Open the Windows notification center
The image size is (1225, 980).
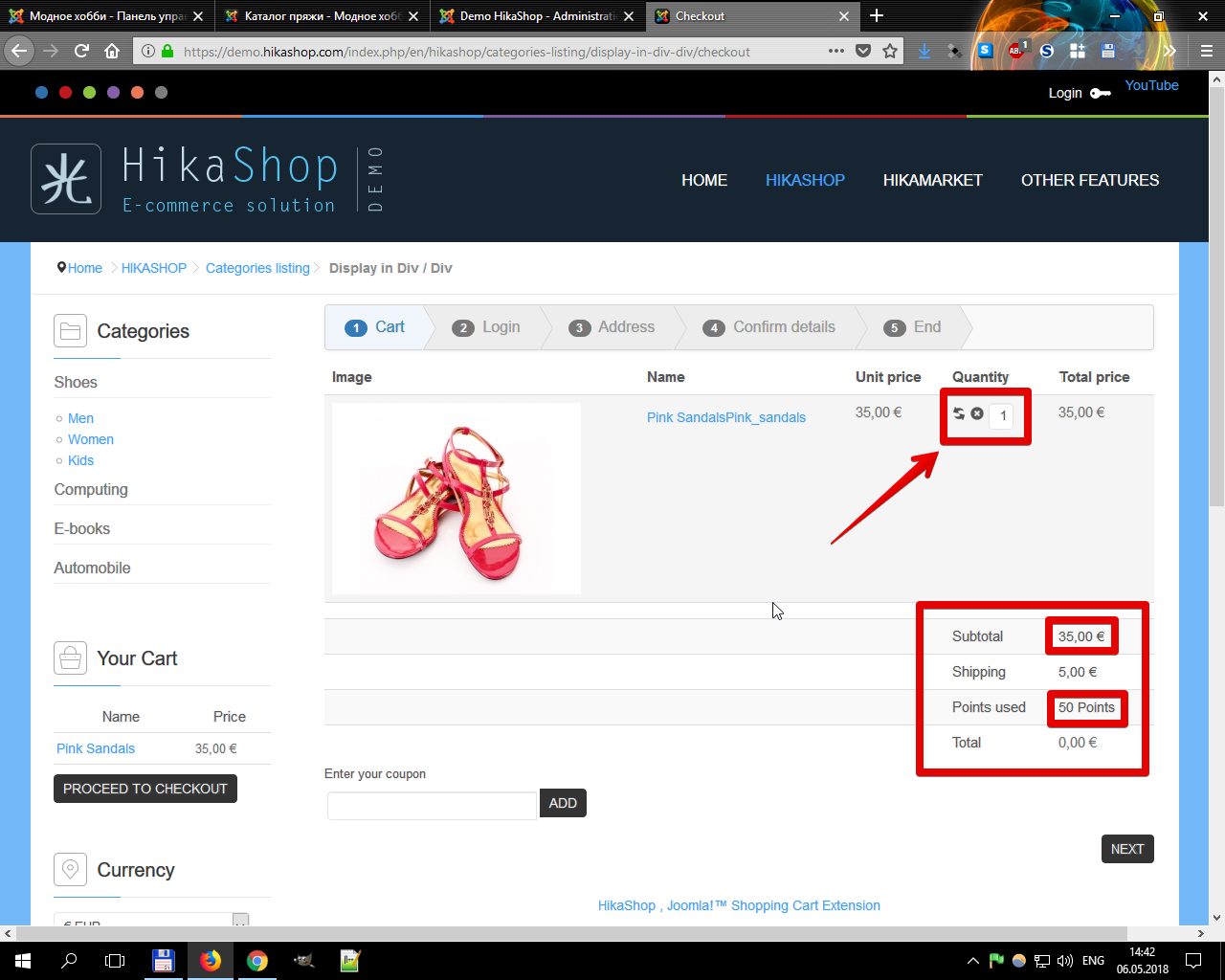[1193, 961]
